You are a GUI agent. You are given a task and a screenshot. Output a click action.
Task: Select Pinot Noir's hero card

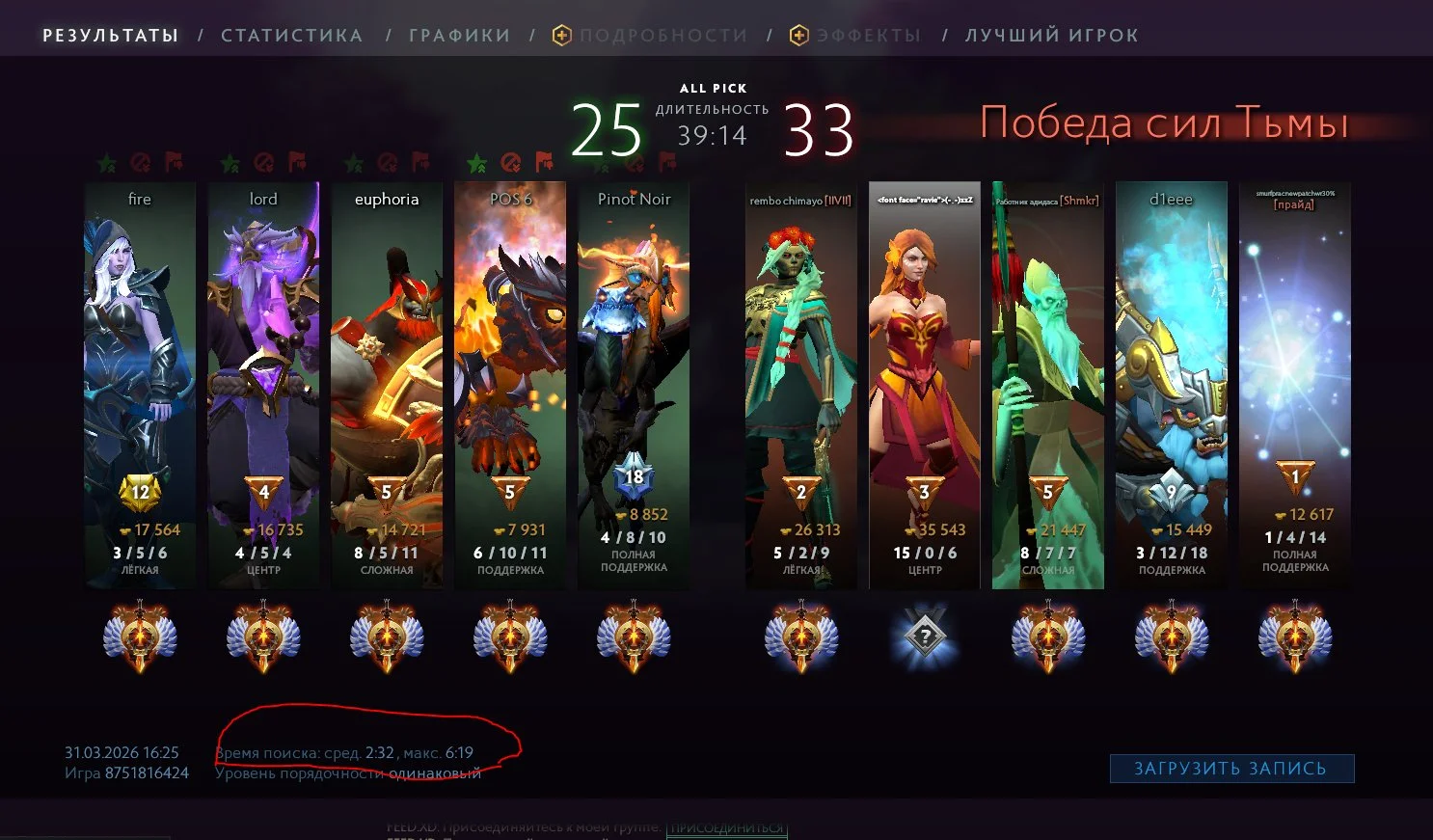pyautogui.click(x=634, y=385)
